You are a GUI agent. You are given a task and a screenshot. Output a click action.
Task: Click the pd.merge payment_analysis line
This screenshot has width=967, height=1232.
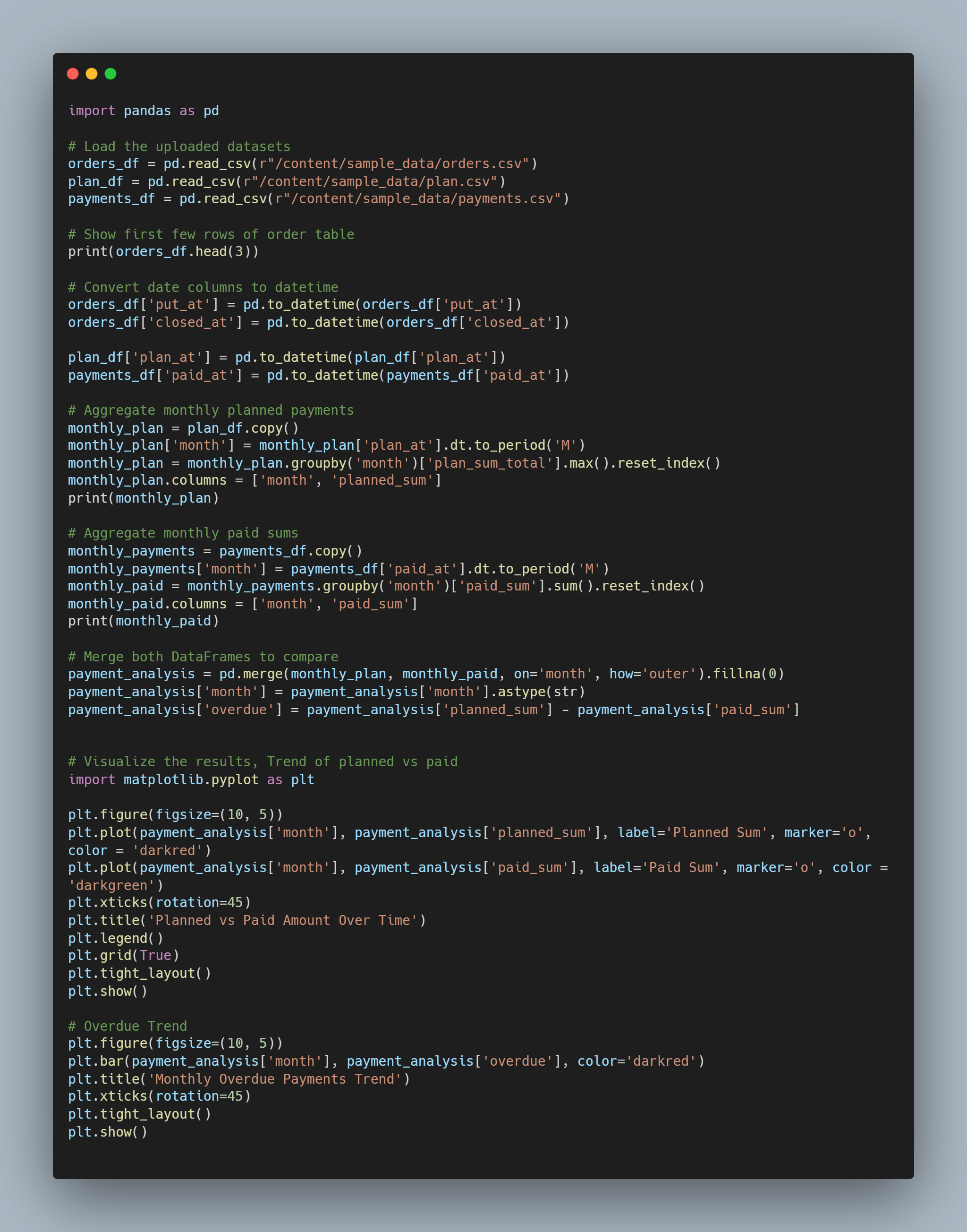click(426, 674)
